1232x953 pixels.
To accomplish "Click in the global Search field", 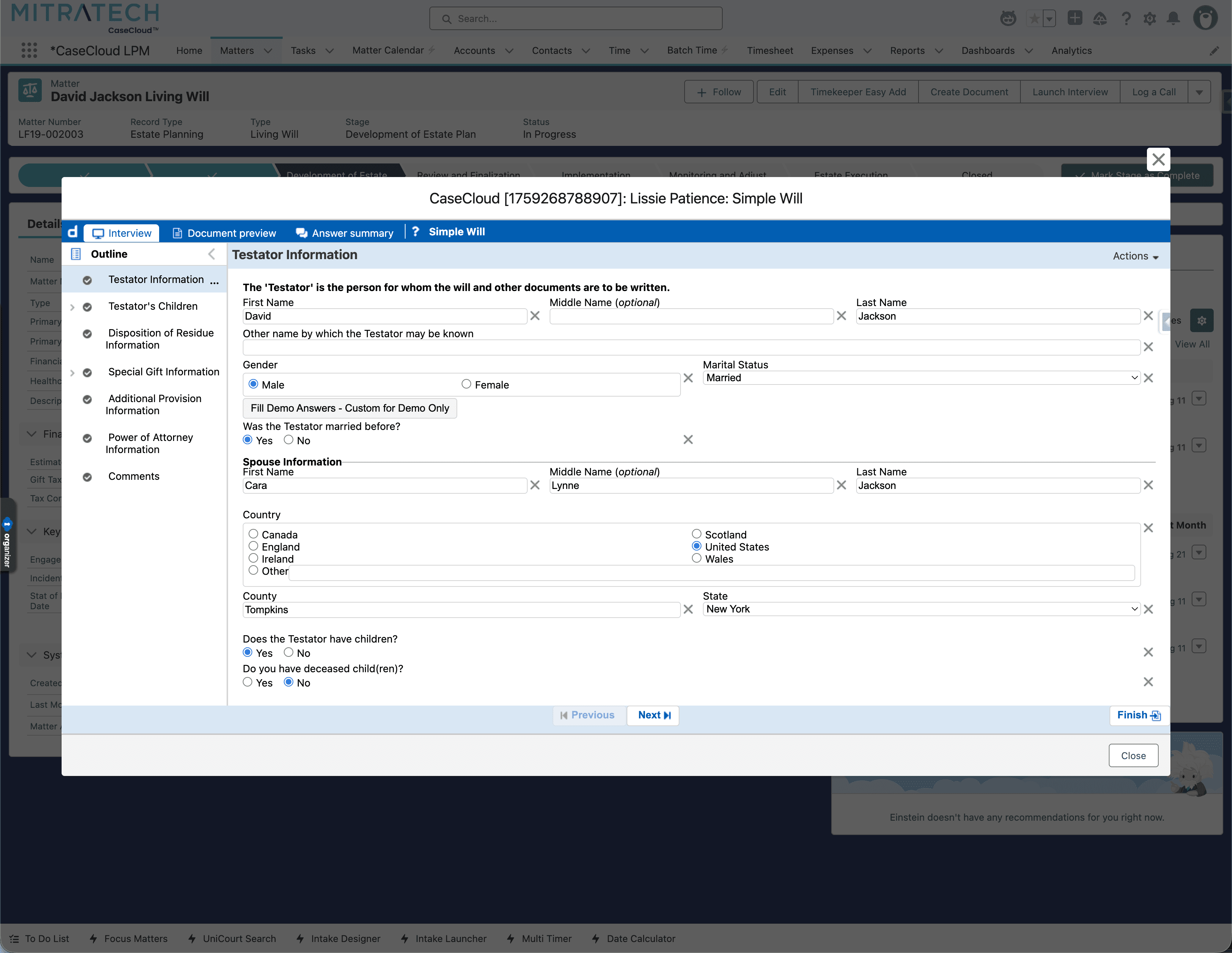I will coord(575,19).
